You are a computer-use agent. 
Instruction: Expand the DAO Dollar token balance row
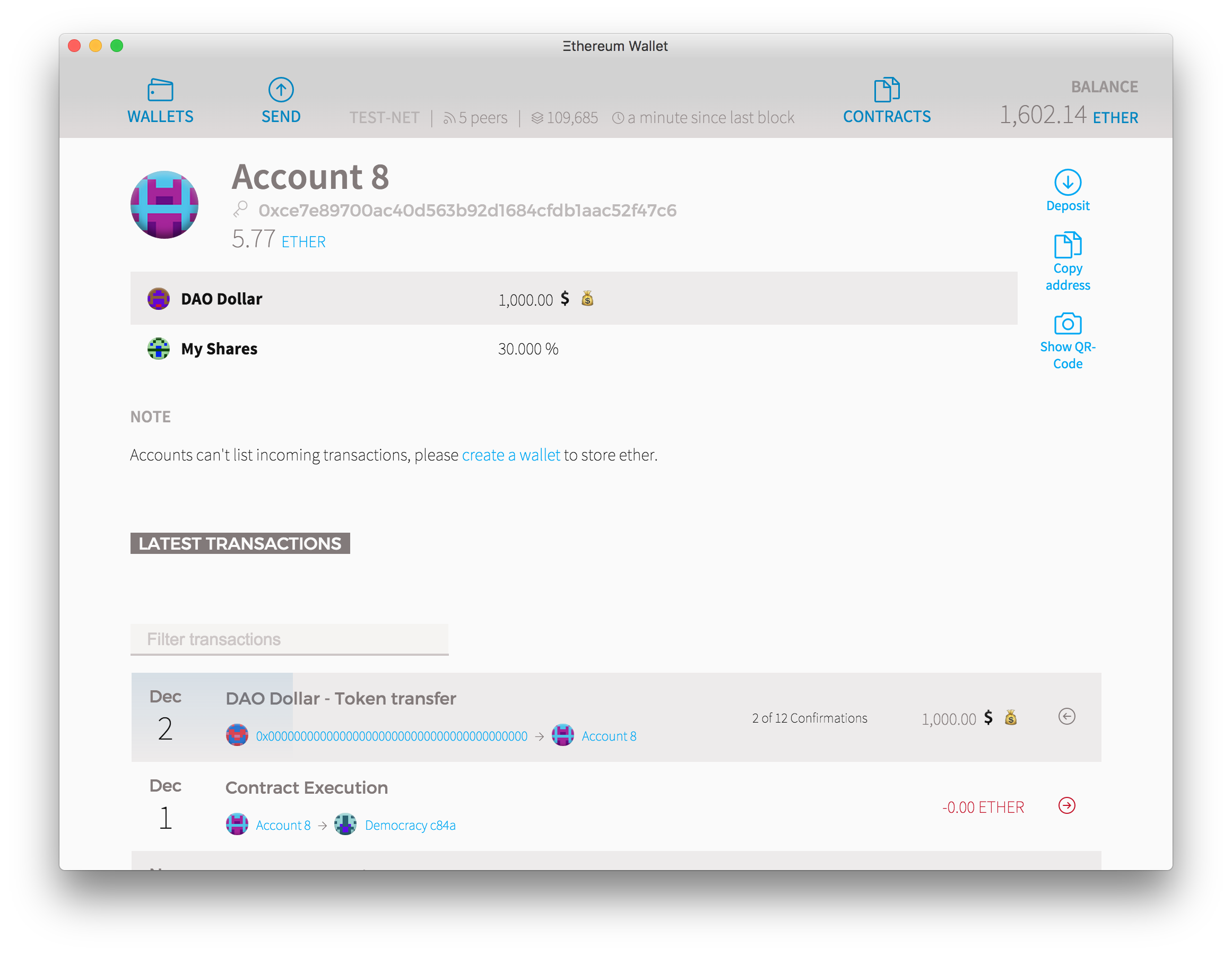[570, 298]
